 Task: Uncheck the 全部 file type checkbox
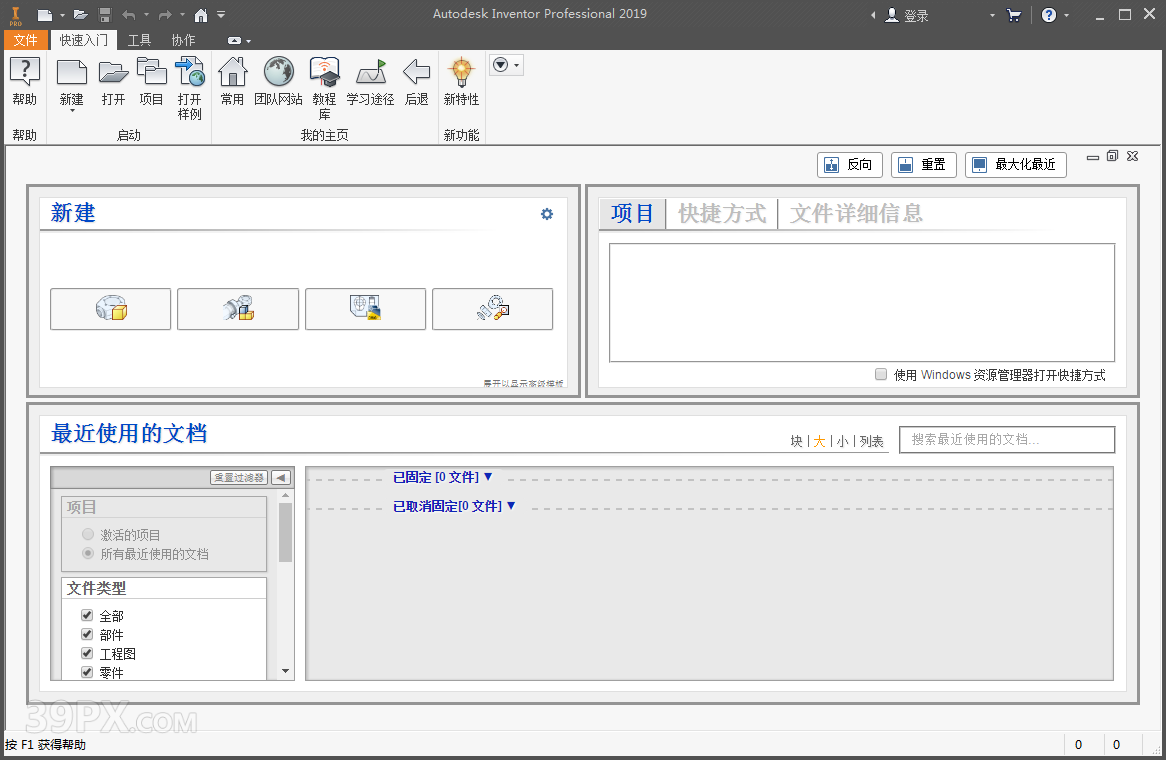[x=87, y=615]
